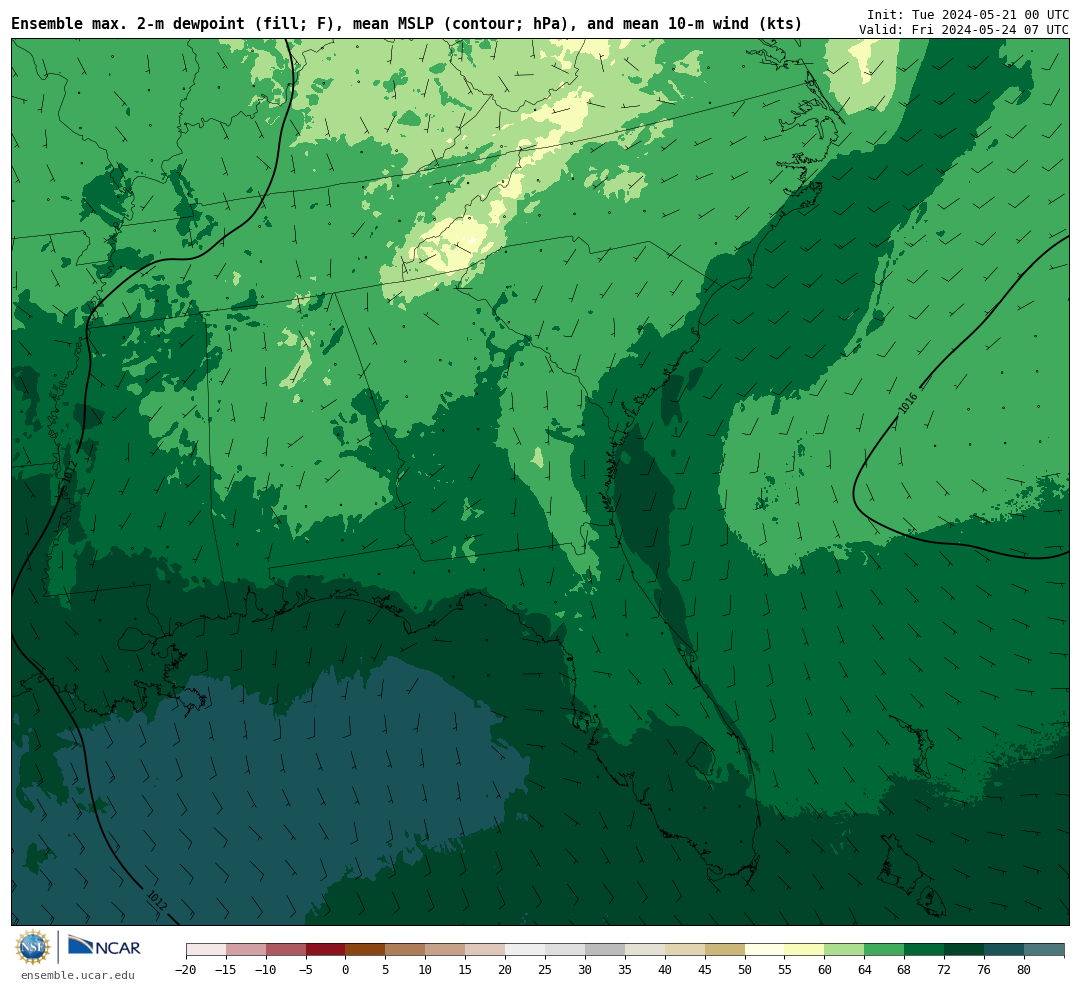The image size is (1080, 988).
Task: Click the Init: Tue 2024-05-21 00 UTC text
Action: tap(968, 14)
